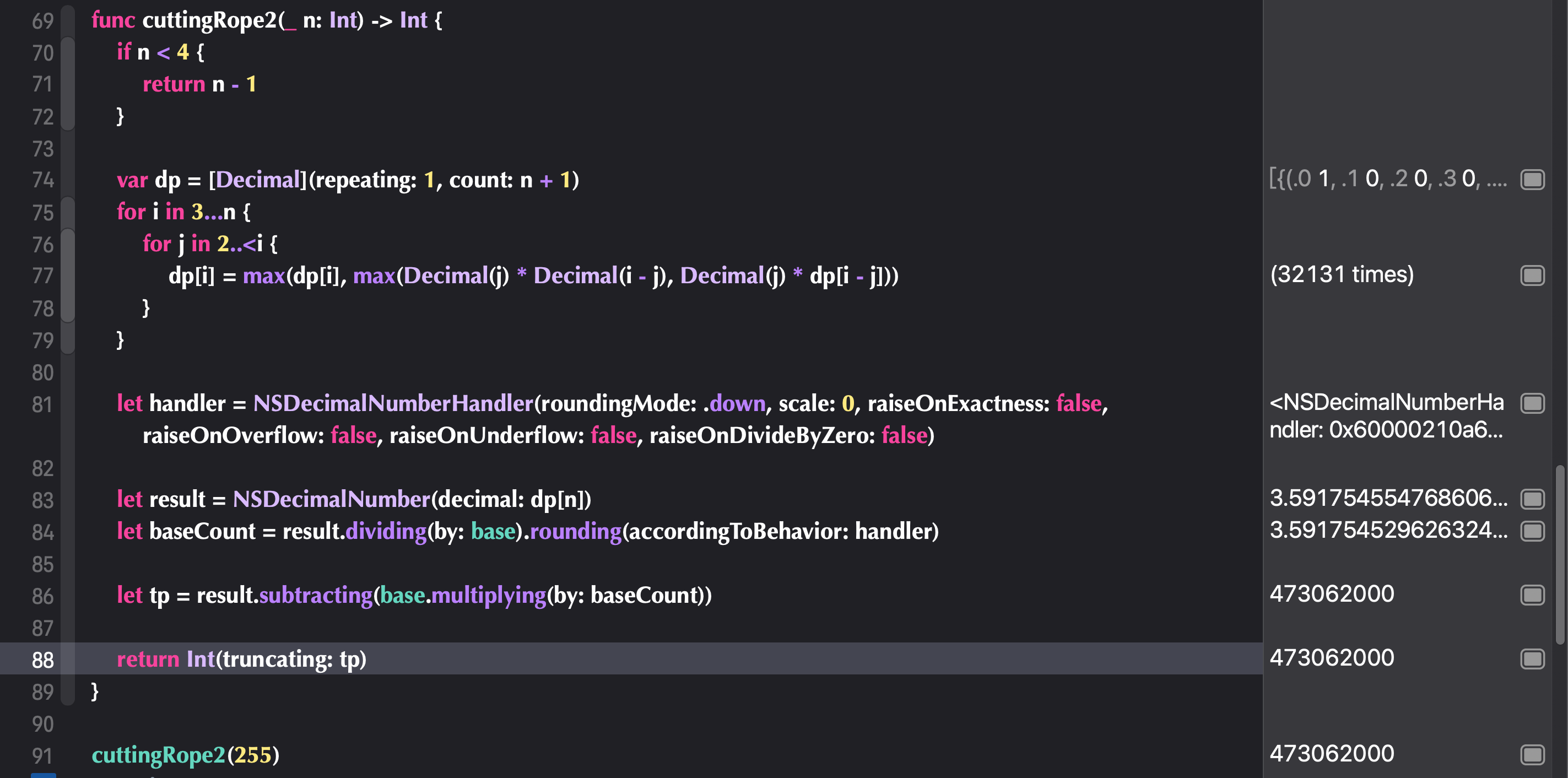1568x778 pixels.
Task: Show inline result for return on line 88
Action: point(1532,658)
